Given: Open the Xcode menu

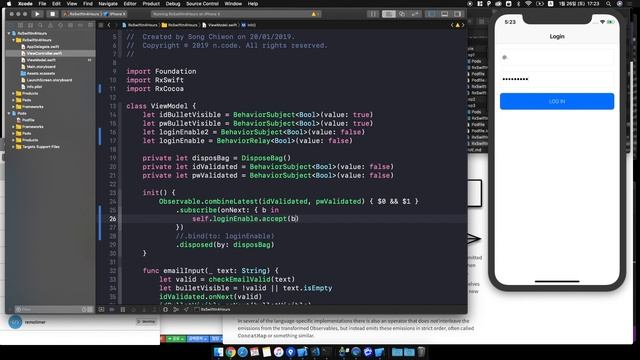Looking at the screenshot, I should pyautogui.click(x=25, y=4).
